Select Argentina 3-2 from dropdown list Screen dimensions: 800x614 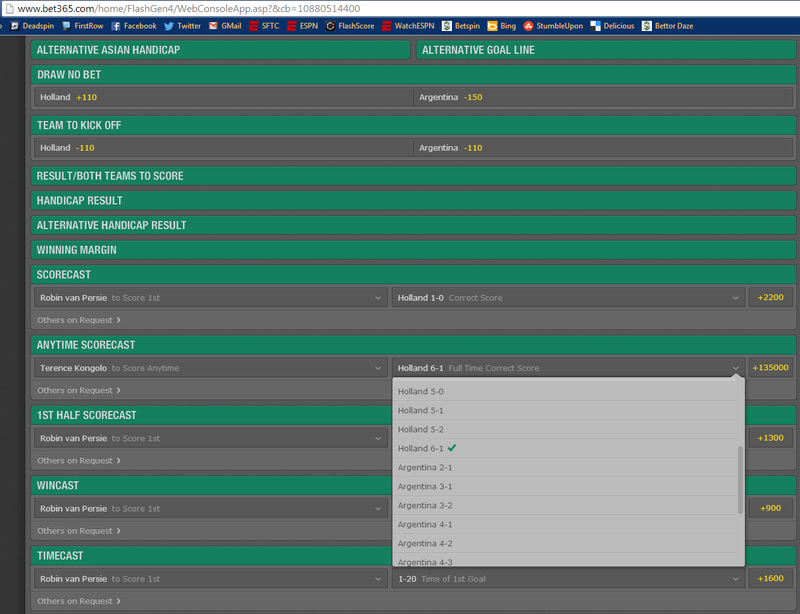click(x=565, y=505)
